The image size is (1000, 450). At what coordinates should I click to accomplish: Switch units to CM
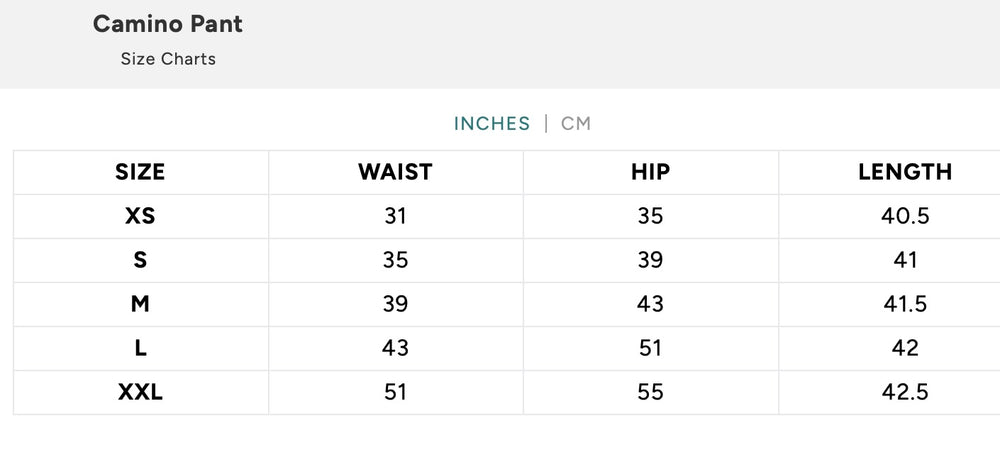[x=576, y=124]
